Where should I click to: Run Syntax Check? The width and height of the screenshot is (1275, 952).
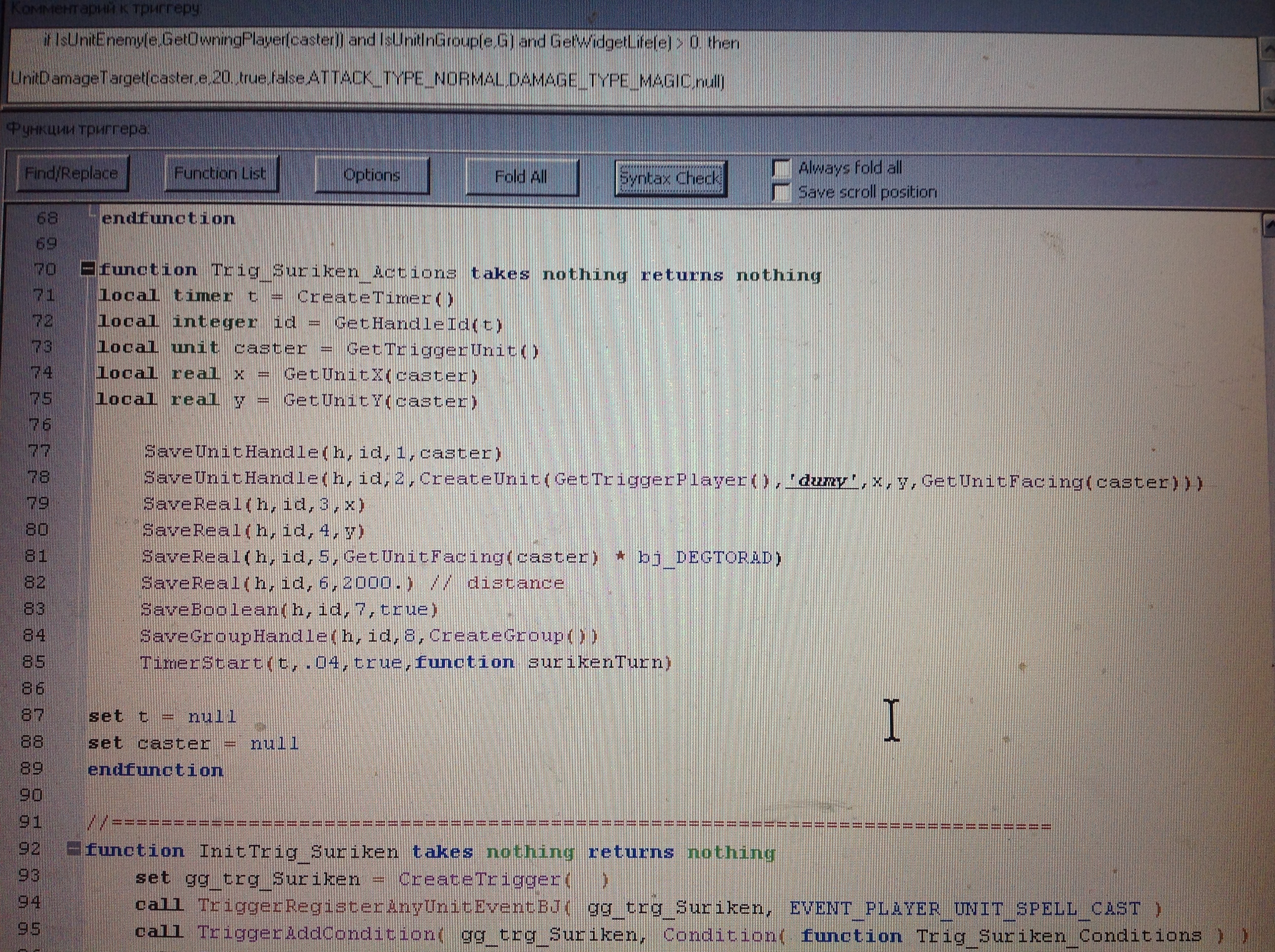[670, 178]
